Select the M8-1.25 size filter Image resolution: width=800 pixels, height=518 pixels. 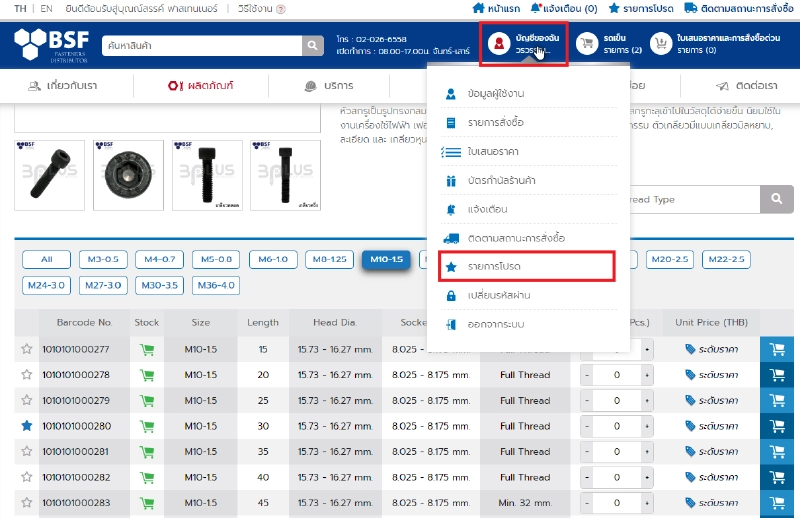329,259
